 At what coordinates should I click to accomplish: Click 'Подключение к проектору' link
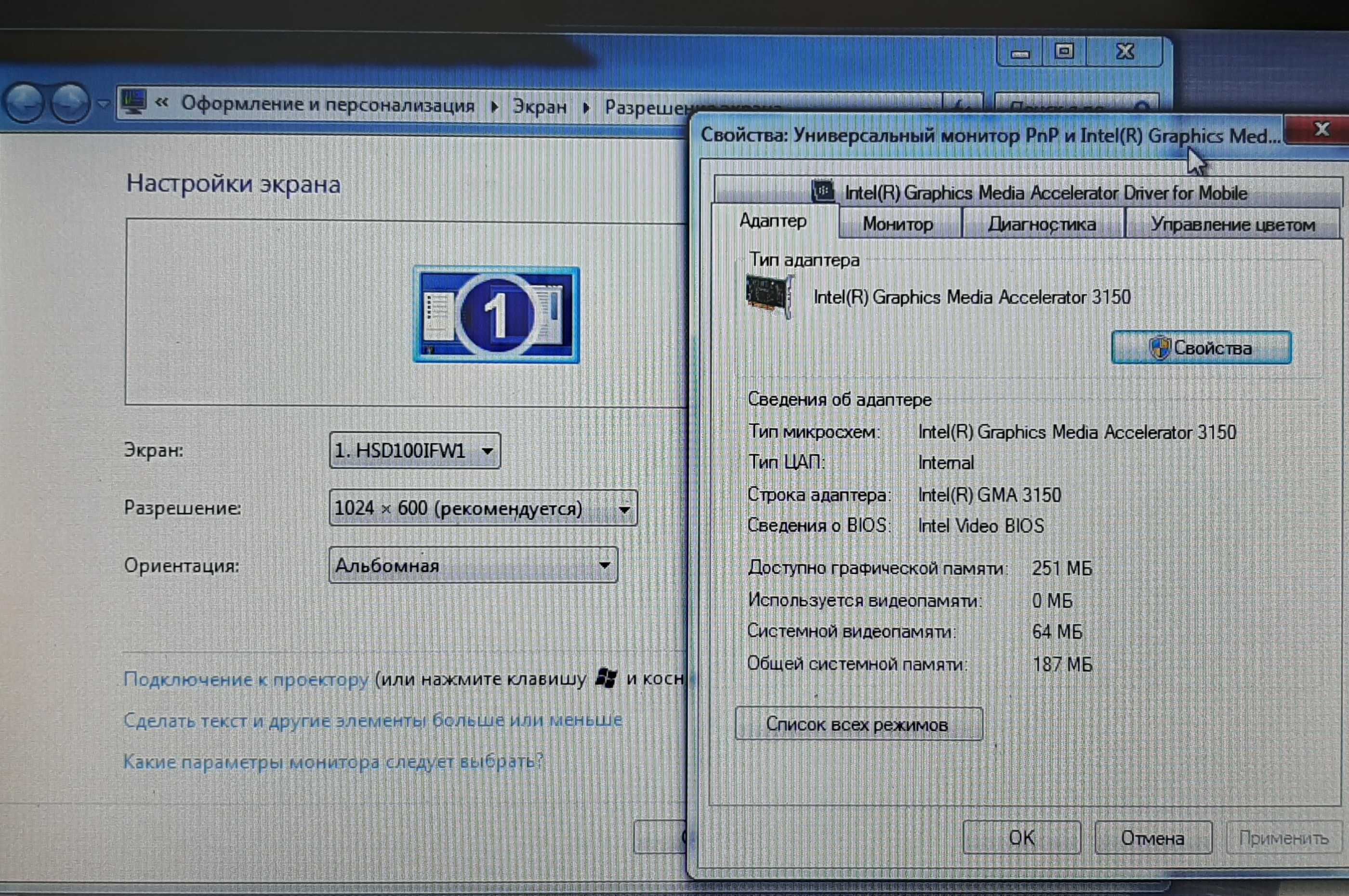(x=246, y=679)
